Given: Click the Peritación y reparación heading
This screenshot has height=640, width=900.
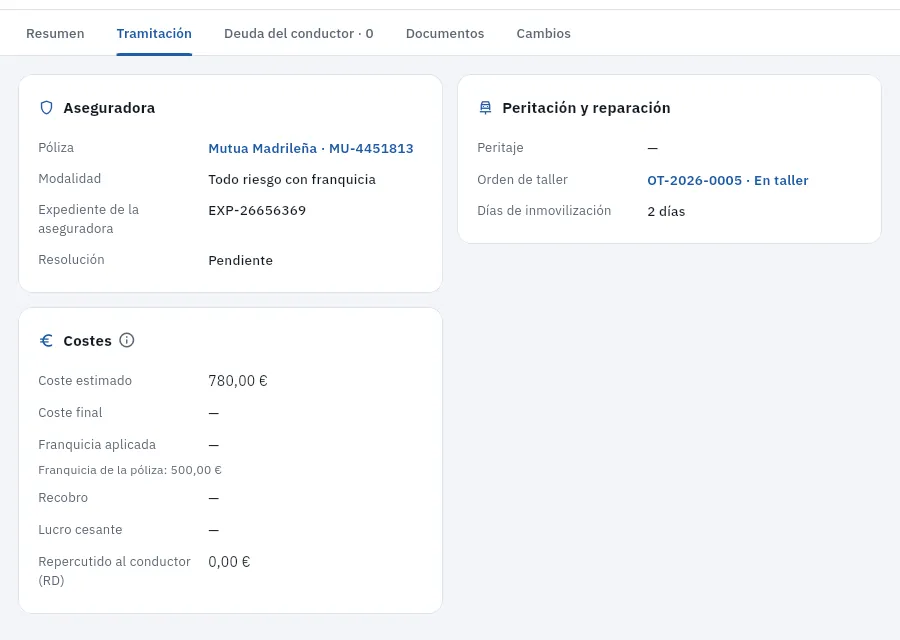Looking at the screenshot, I should point(586,108).
